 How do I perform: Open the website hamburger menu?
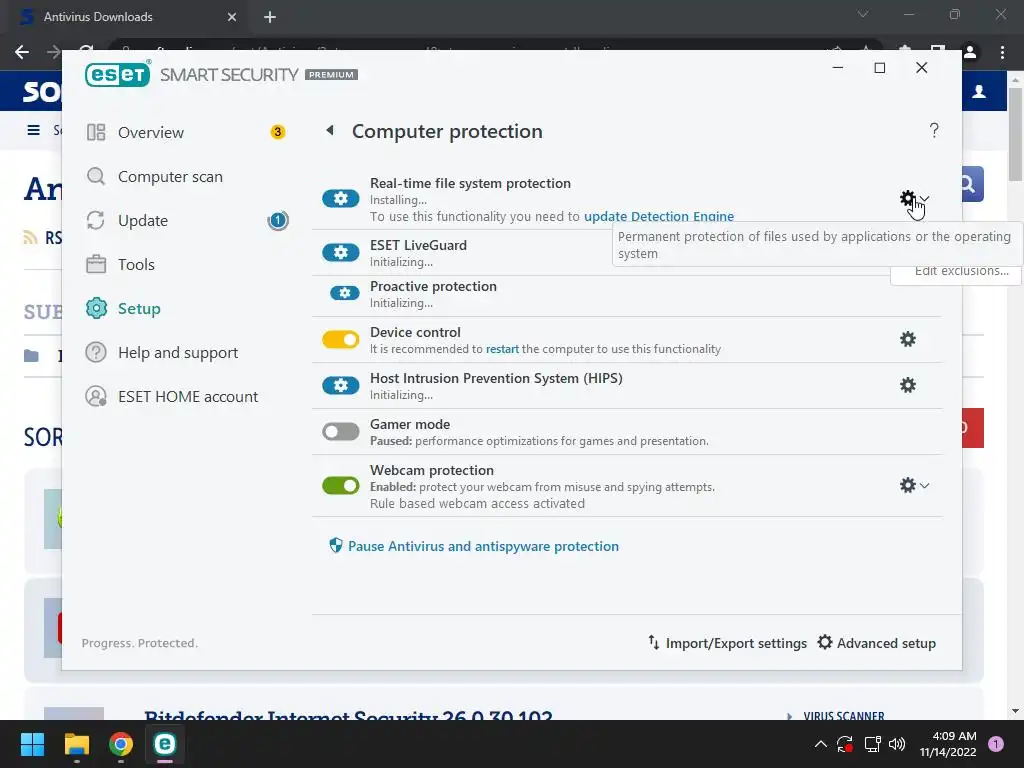pos(33,130)
